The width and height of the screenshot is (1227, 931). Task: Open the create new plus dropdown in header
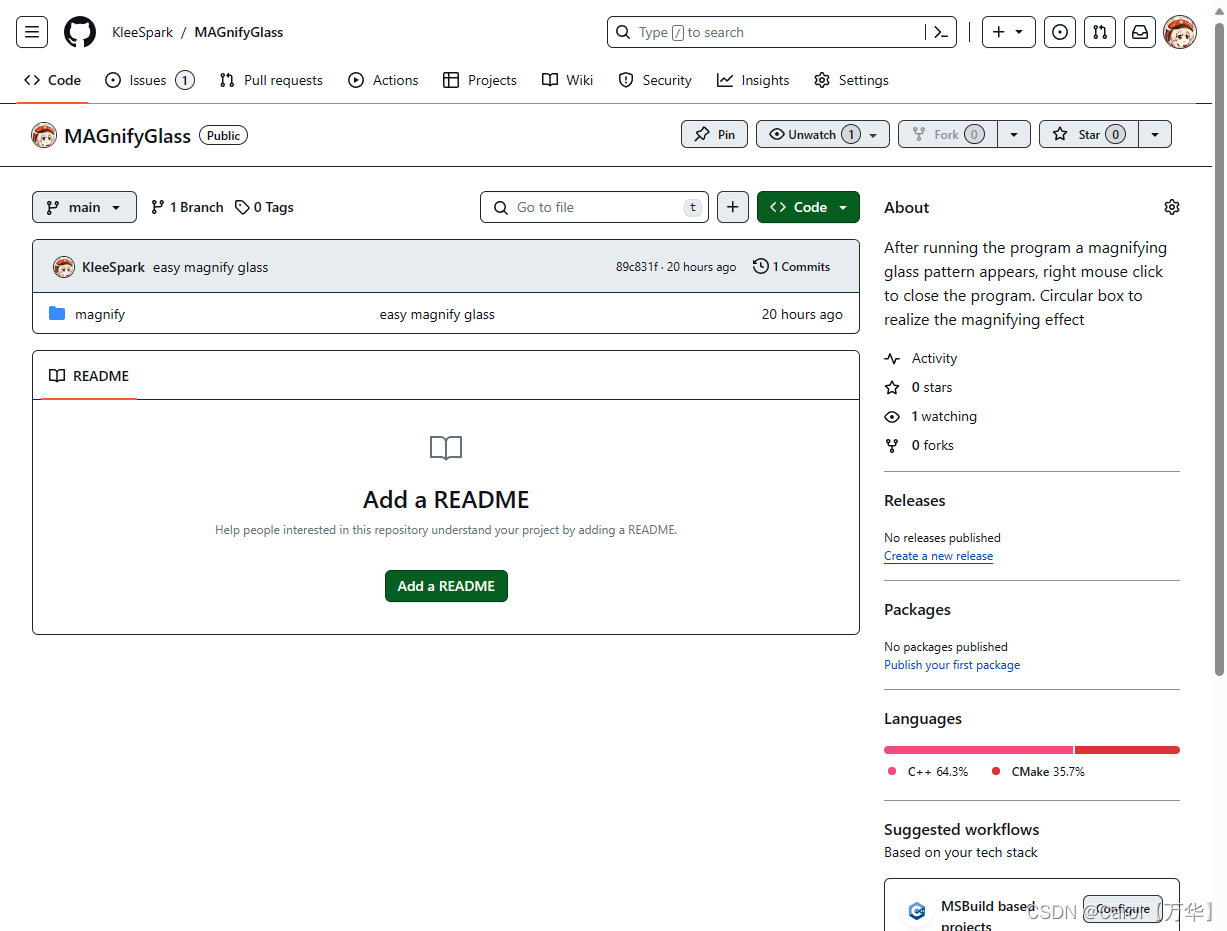(x=1008, y=32)
